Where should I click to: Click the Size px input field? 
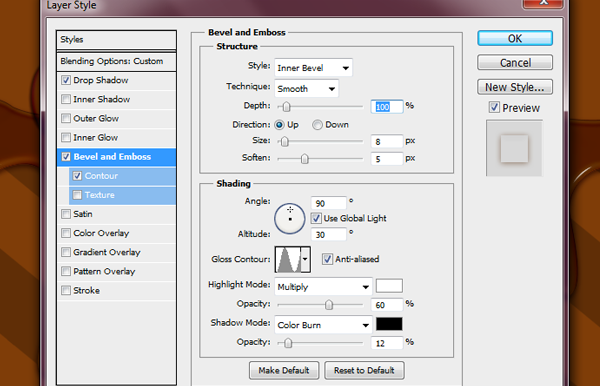[x=387, y=142]
